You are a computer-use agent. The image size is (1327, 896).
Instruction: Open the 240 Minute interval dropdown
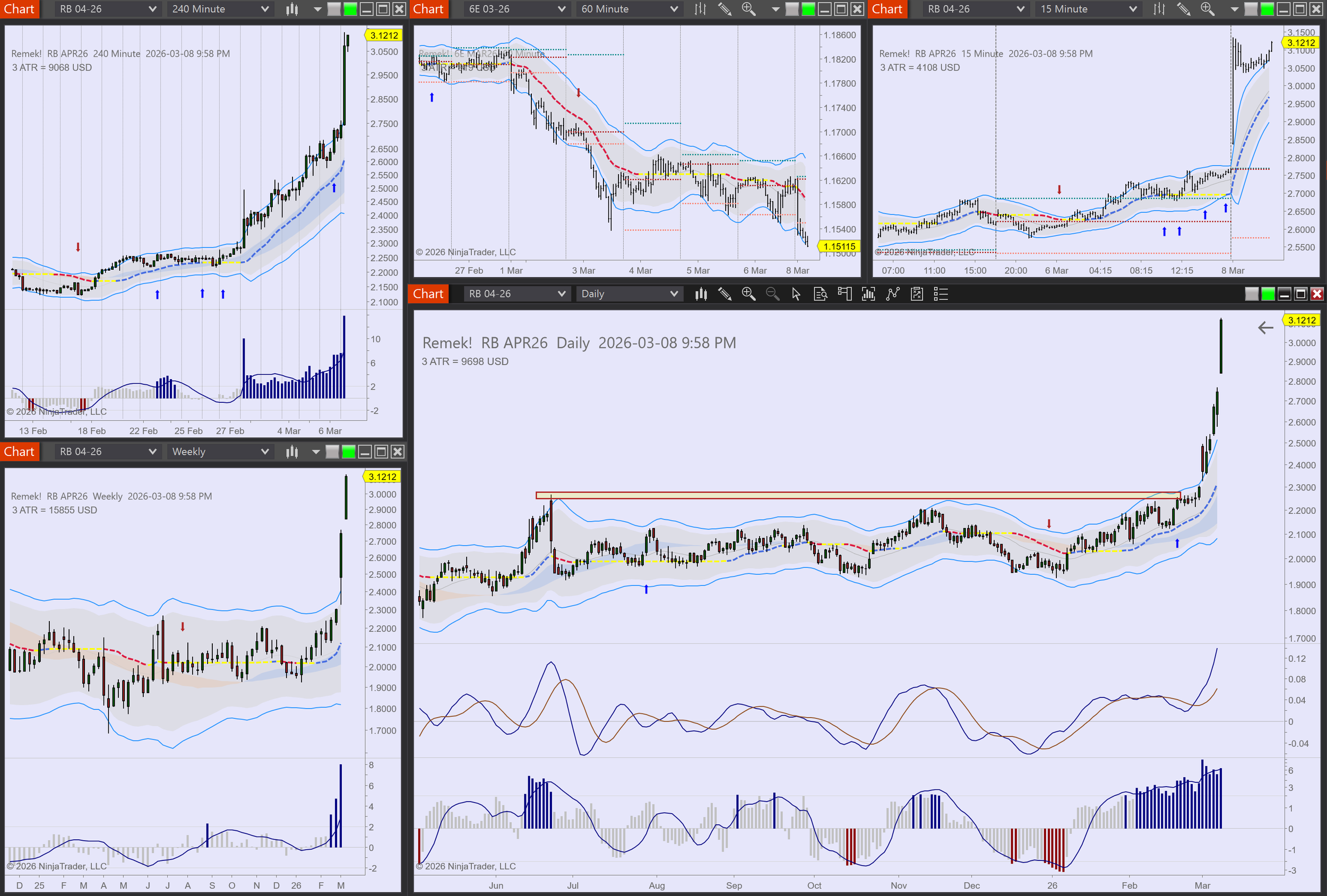coord(264,9)
